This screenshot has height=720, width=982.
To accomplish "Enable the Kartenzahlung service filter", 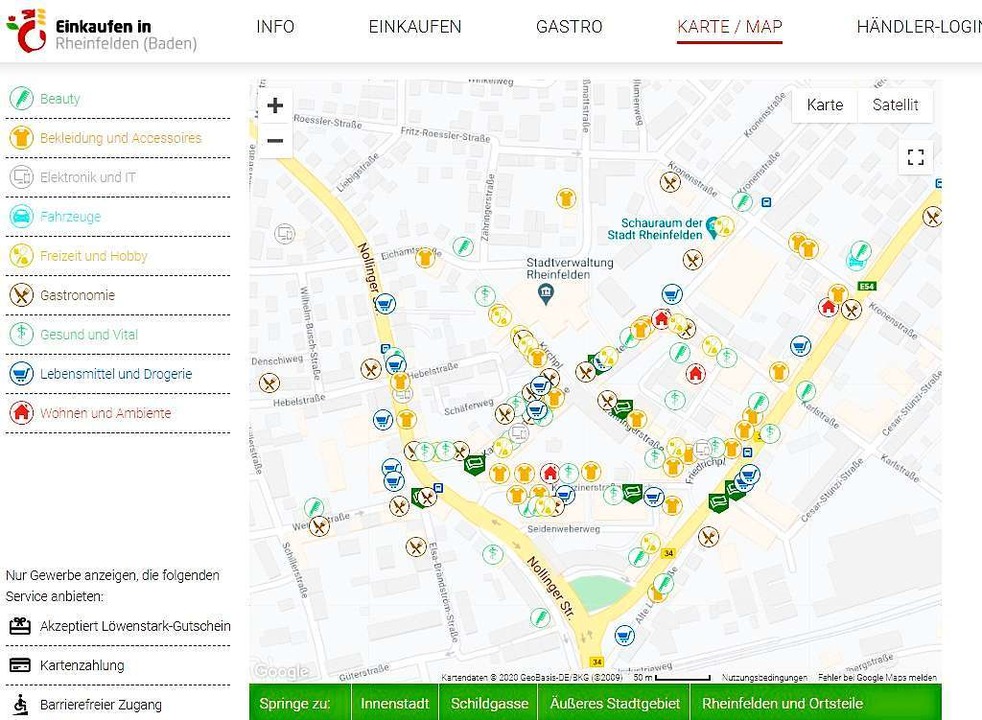I will click(x=82, y=665).
